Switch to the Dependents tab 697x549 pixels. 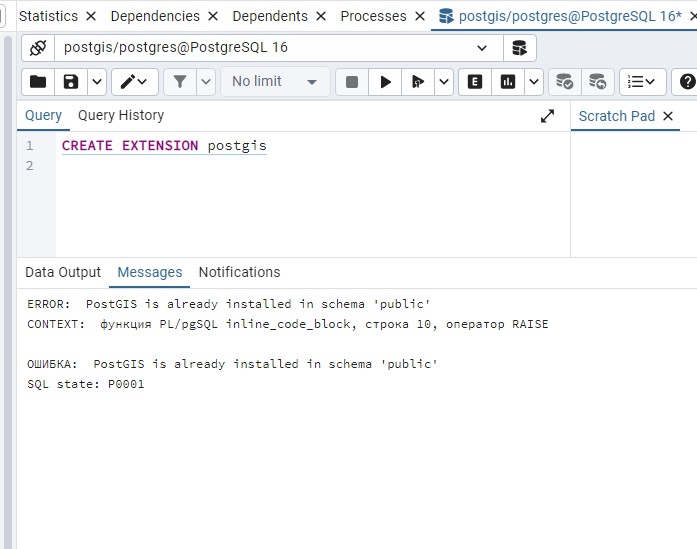270,16
